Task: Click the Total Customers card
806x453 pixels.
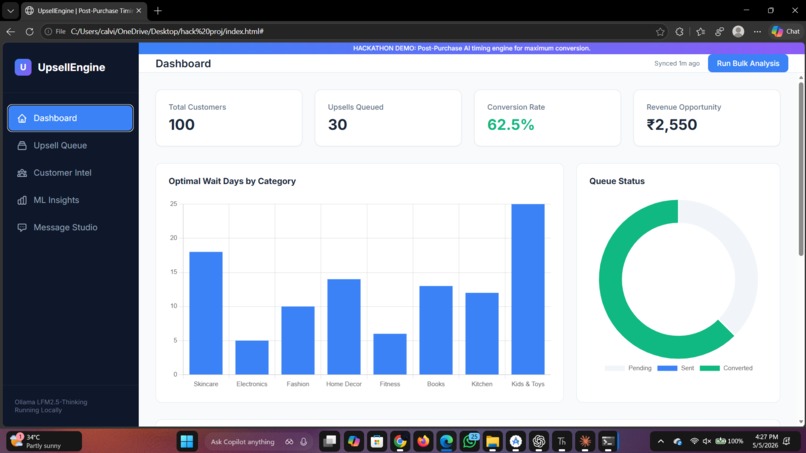Action: pyautogui.click(x=229, y=118)
